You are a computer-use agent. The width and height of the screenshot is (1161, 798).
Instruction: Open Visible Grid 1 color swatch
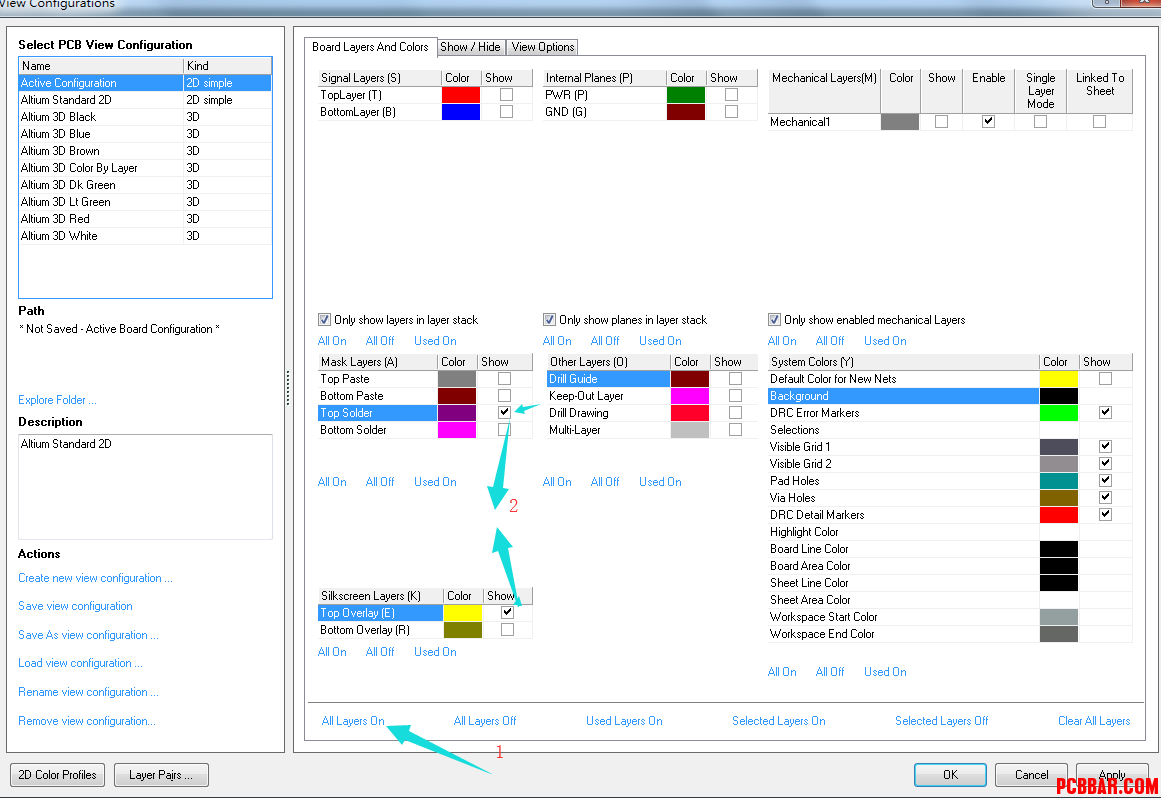(x=1059, y=447)
